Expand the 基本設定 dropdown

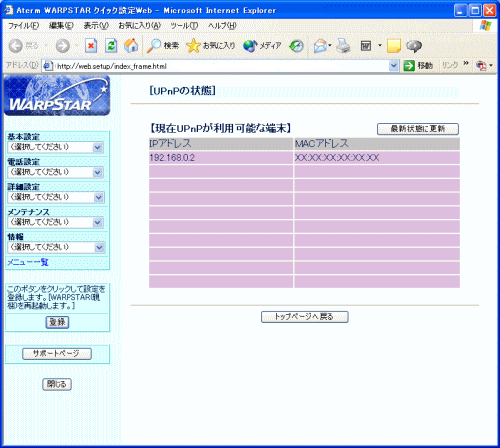click(56, 147)
